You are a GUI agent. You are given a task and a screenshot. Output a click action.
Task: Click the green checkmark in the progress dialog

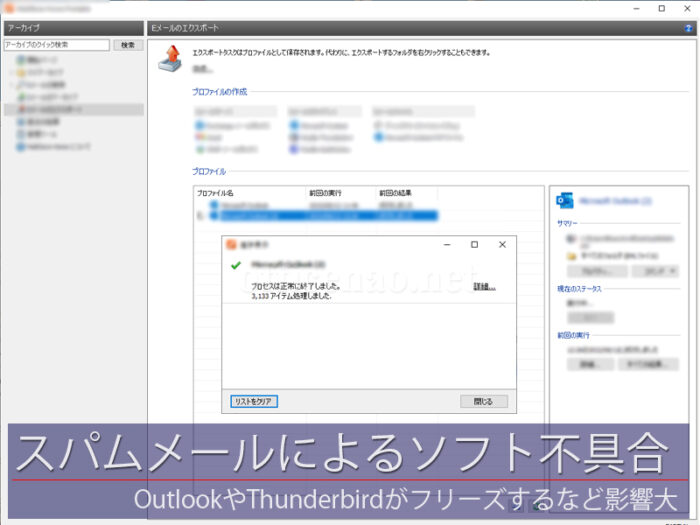pos(236,265)
